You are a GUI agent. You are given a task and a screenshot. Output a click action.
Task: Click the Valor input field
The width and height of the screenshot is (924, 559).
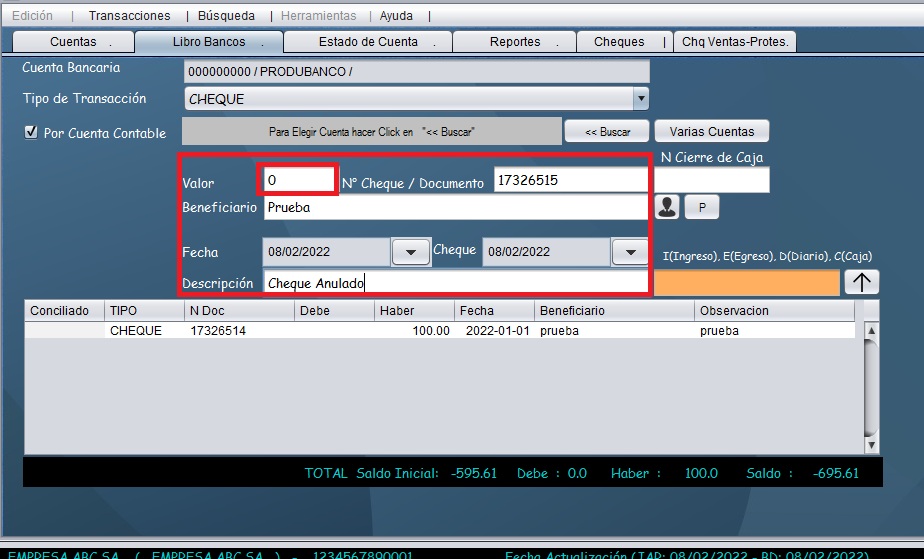[x=297, y=181]
